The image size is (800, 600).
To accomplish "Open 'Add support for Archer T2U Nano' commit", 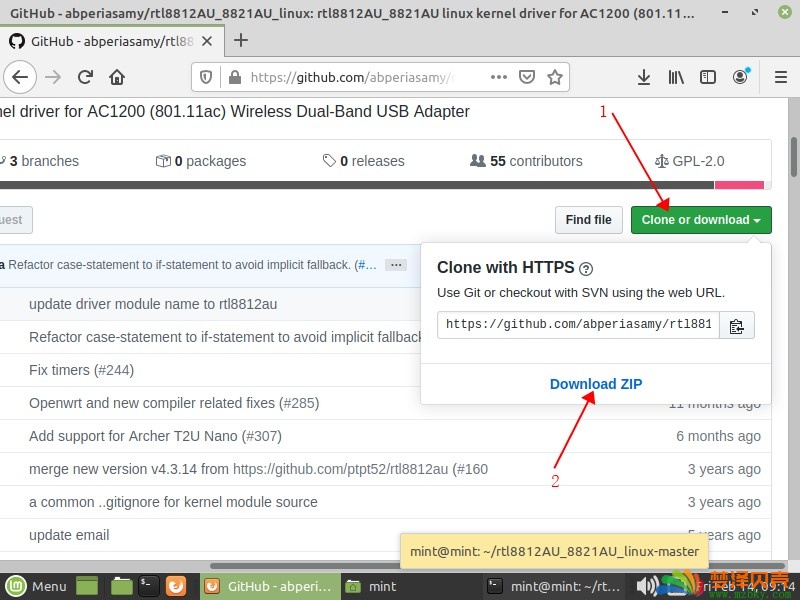I will click(155, 436).
